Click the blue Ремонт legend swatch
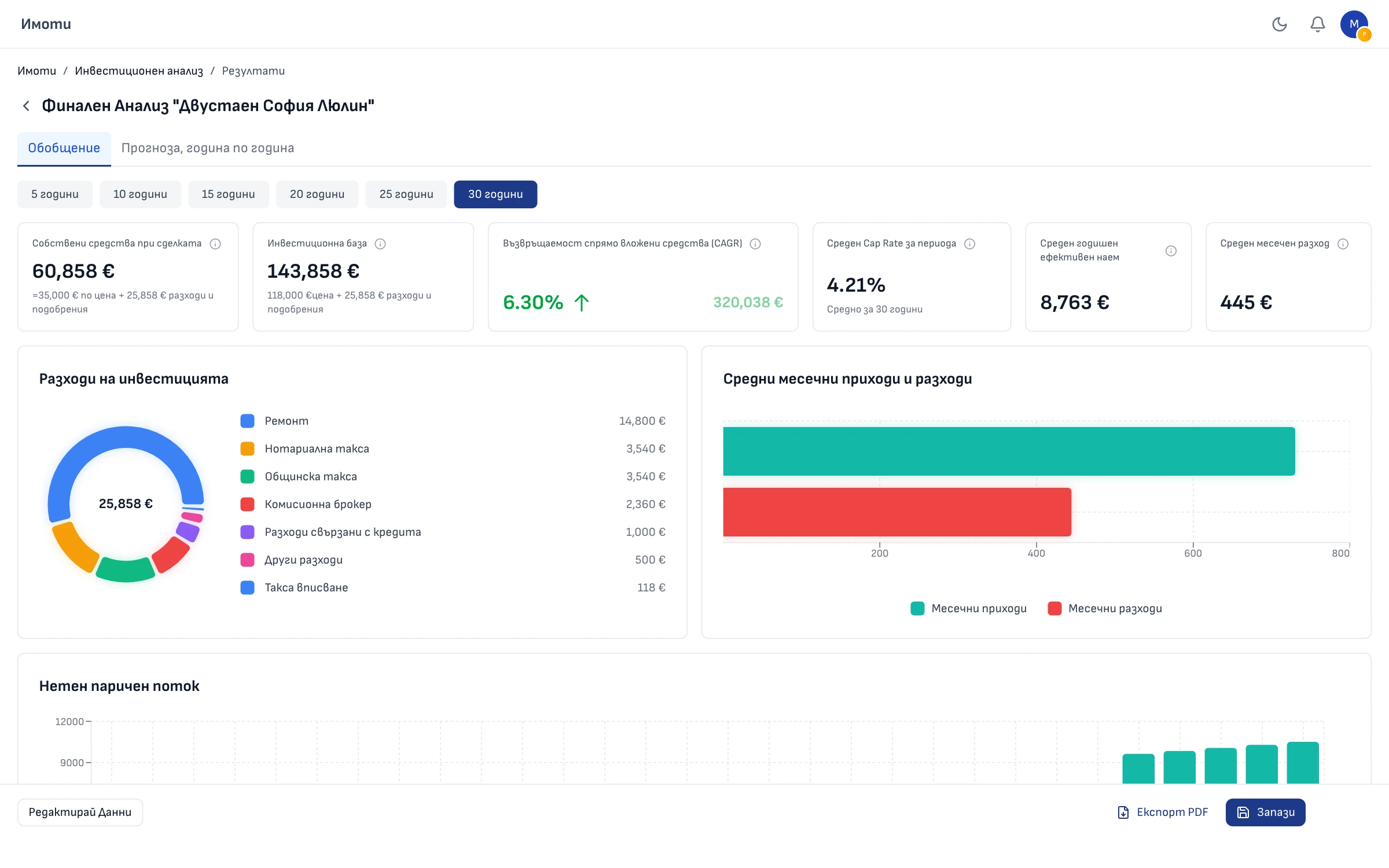 [247, 421]
